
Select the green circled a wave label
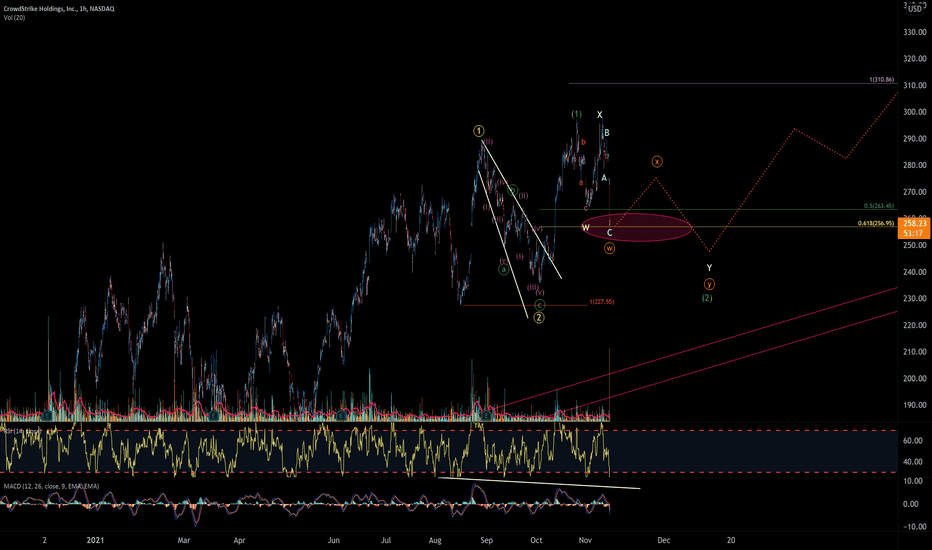click(503, 269)
